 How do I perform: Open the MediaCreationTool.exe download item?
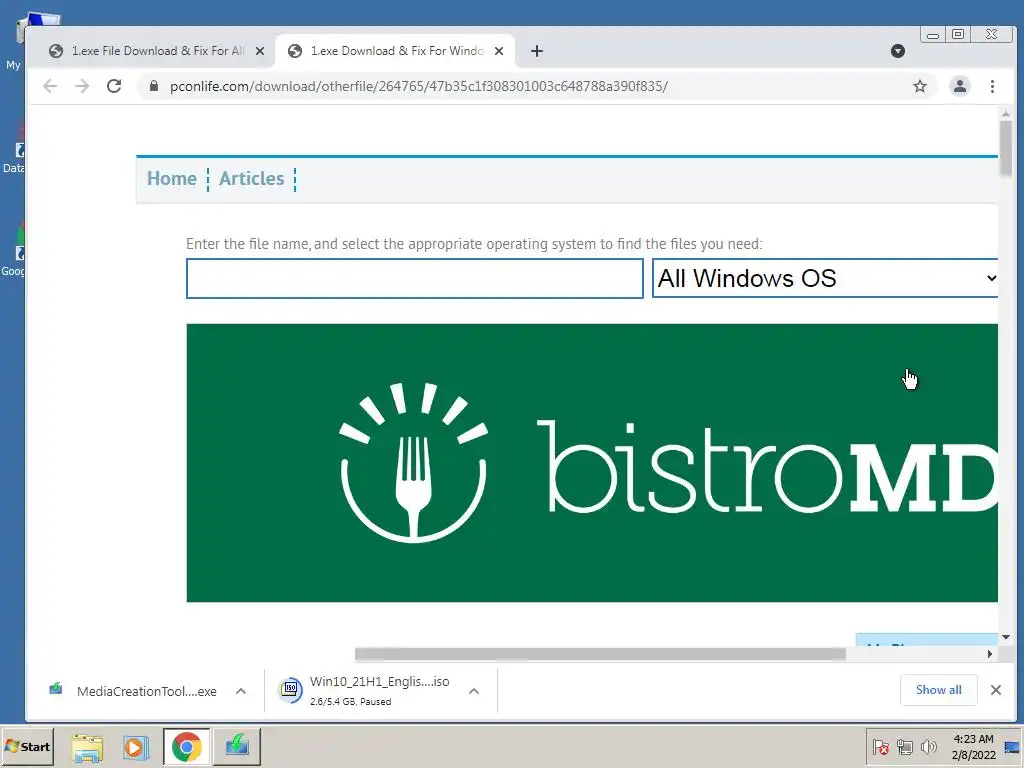click(146, 691)
